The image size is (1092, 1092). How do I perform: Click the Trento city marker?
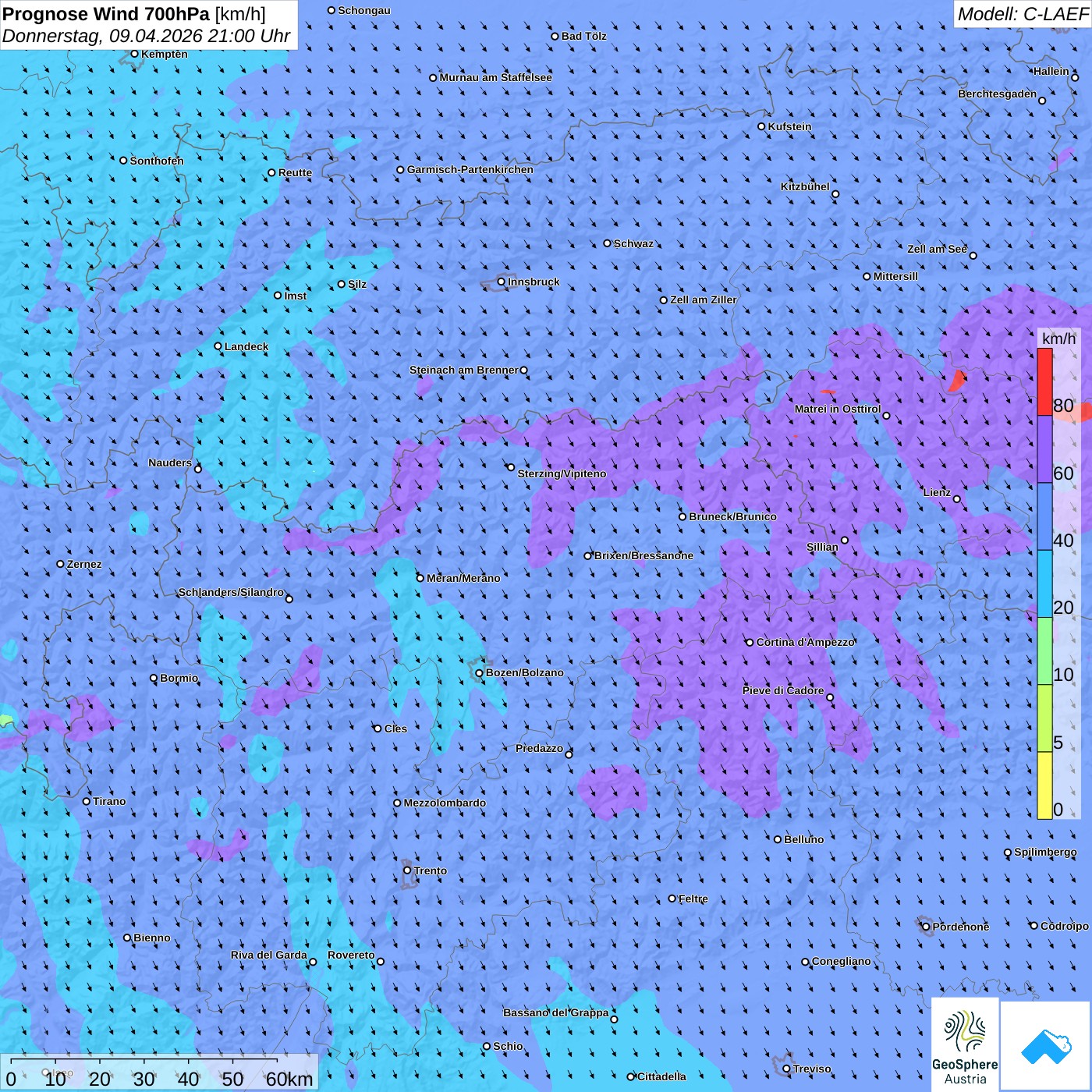click(x=407, y=870)
